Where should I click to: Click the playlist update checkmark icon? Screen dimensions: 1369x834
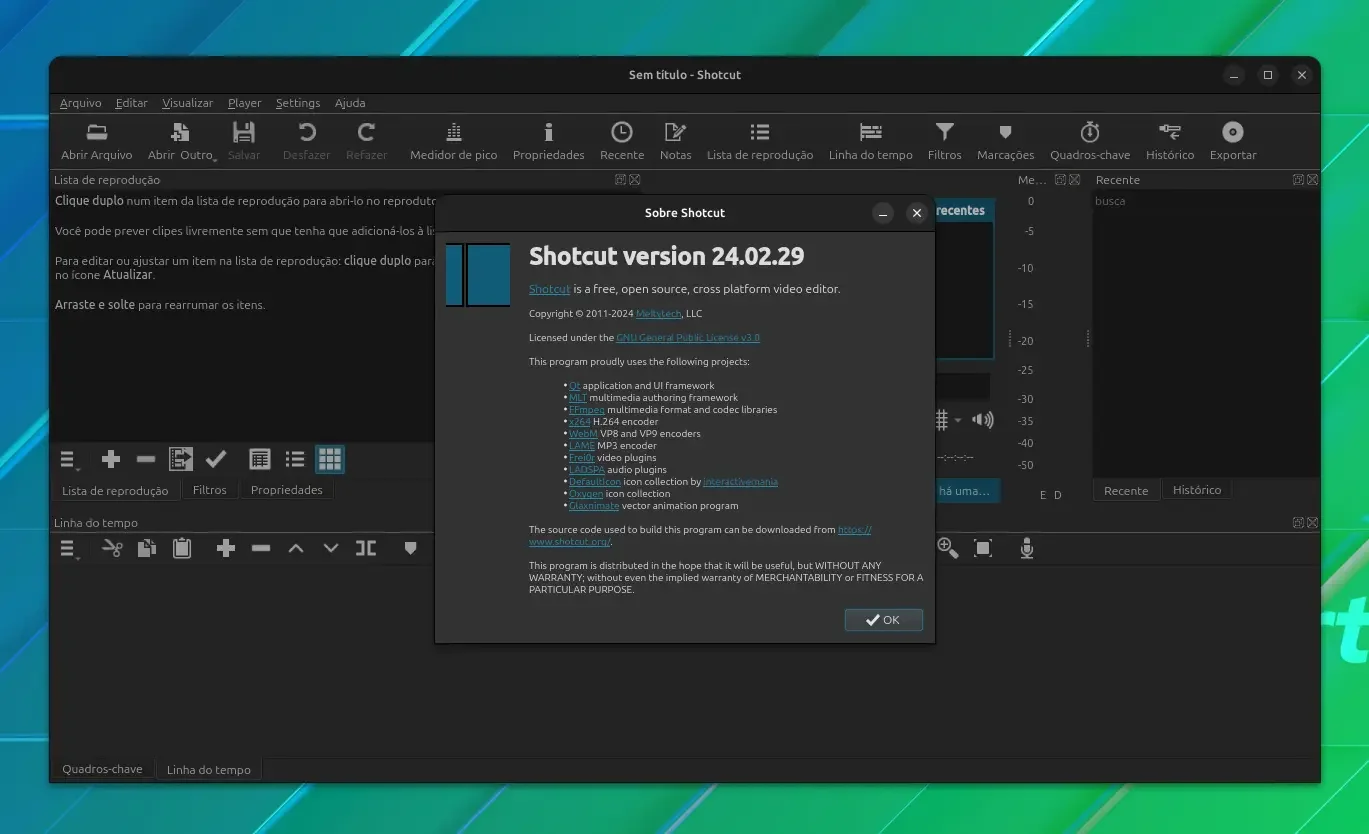pyautogui.click(x=216, y=459)
